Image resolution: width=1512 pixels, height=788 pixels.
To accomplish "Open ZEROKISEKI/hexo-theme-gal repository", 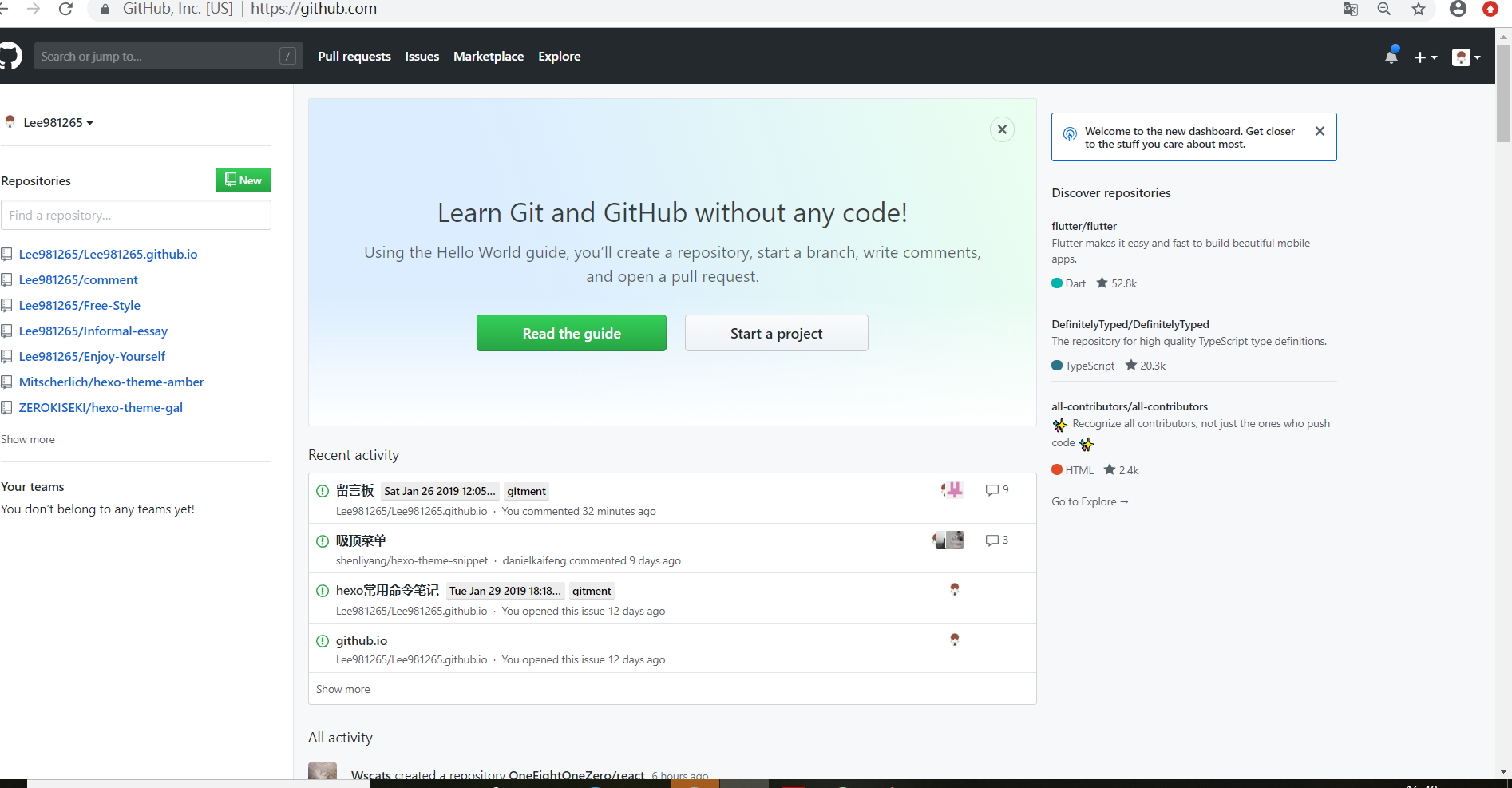I will point(101,408).
